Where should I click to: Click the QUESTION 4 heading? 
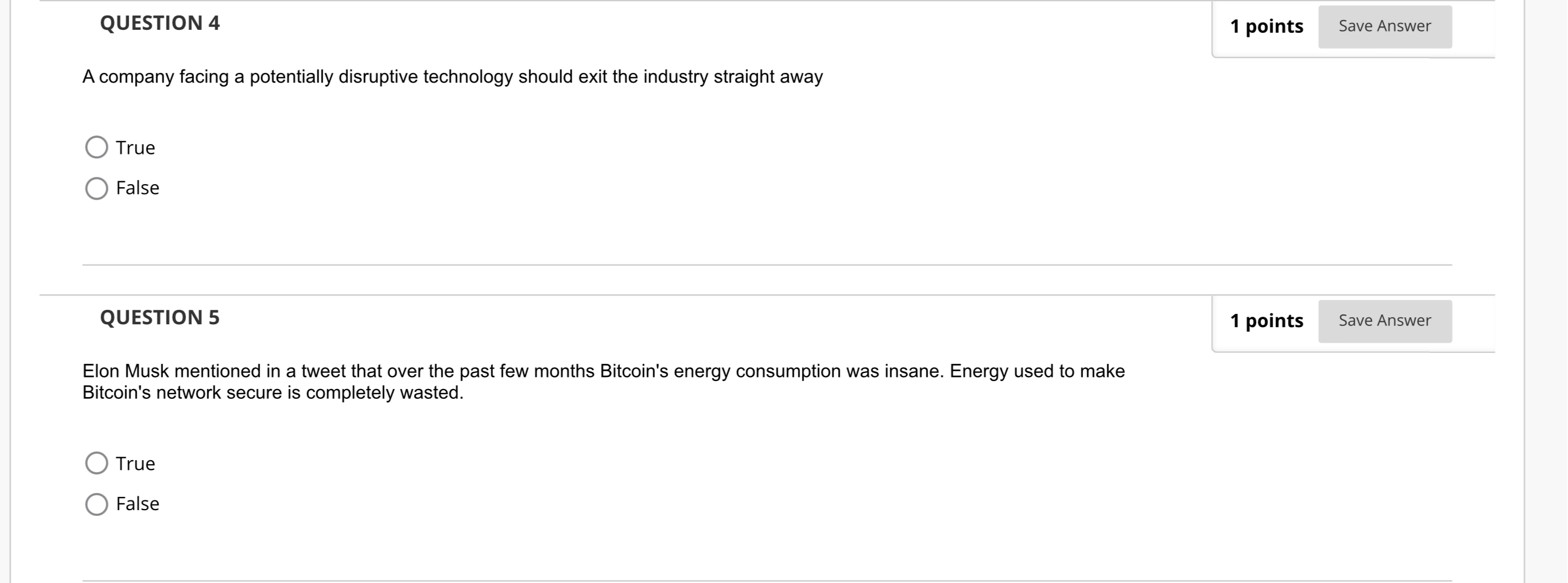point(160,22)
